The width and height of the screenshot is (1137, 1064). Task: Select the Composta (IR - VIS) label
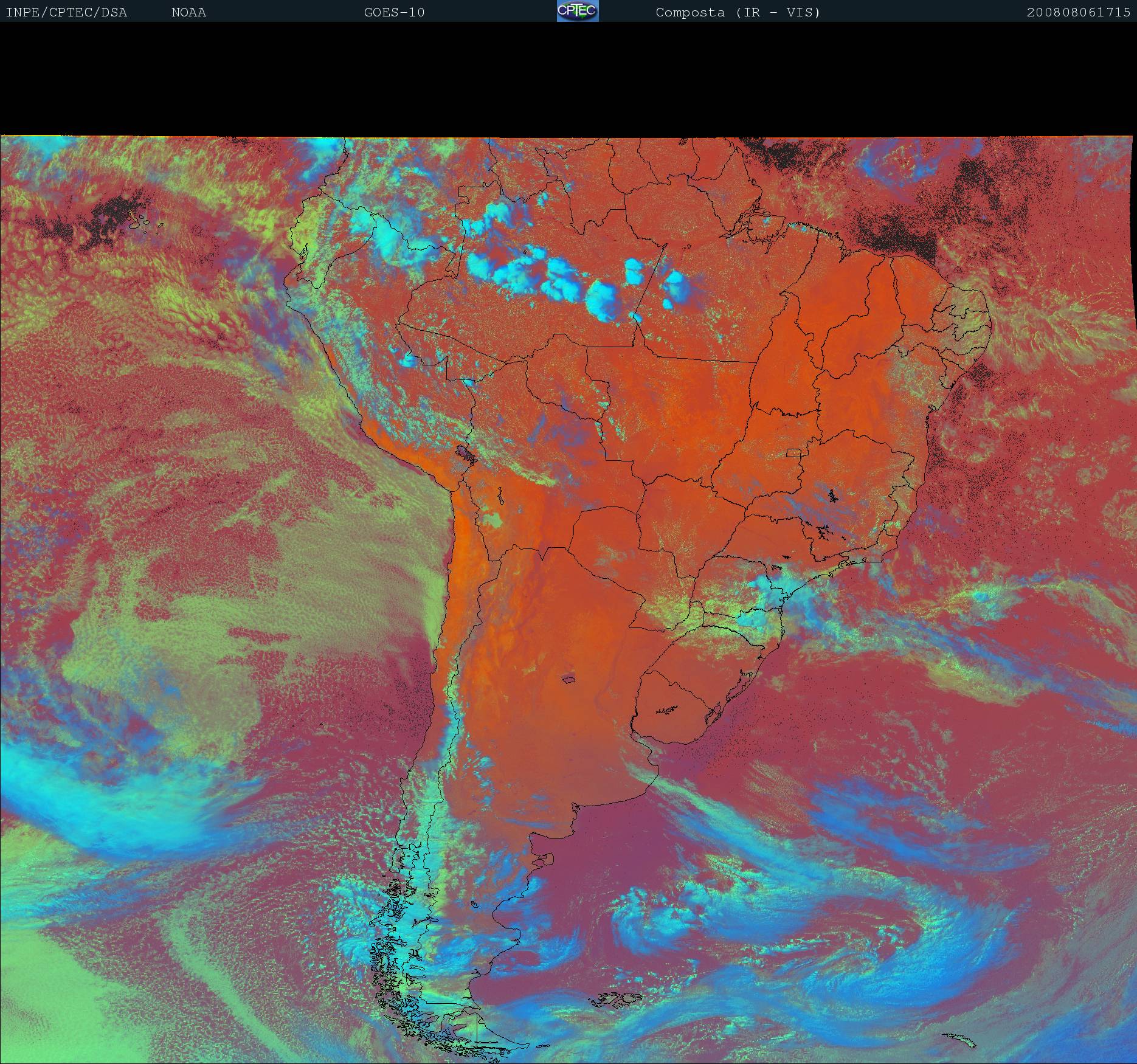[x=738, y=13]
